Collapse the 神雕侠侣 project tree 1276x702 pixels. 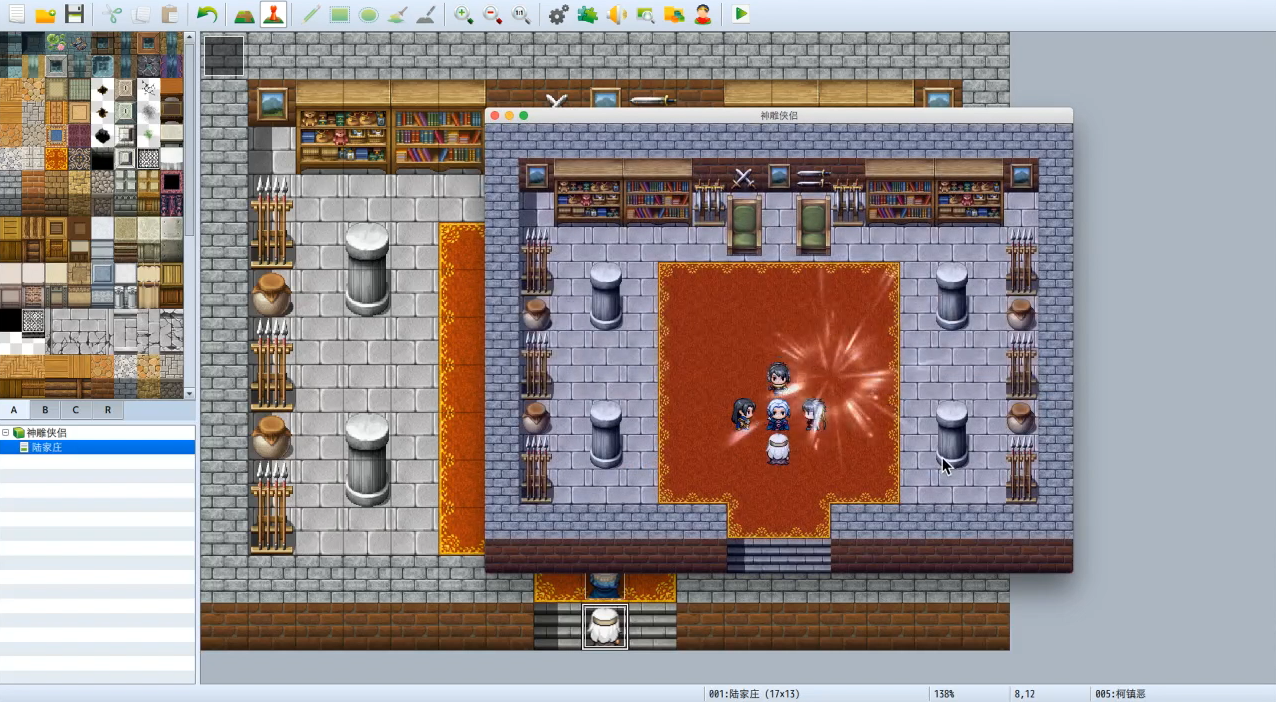click(5, 433)
